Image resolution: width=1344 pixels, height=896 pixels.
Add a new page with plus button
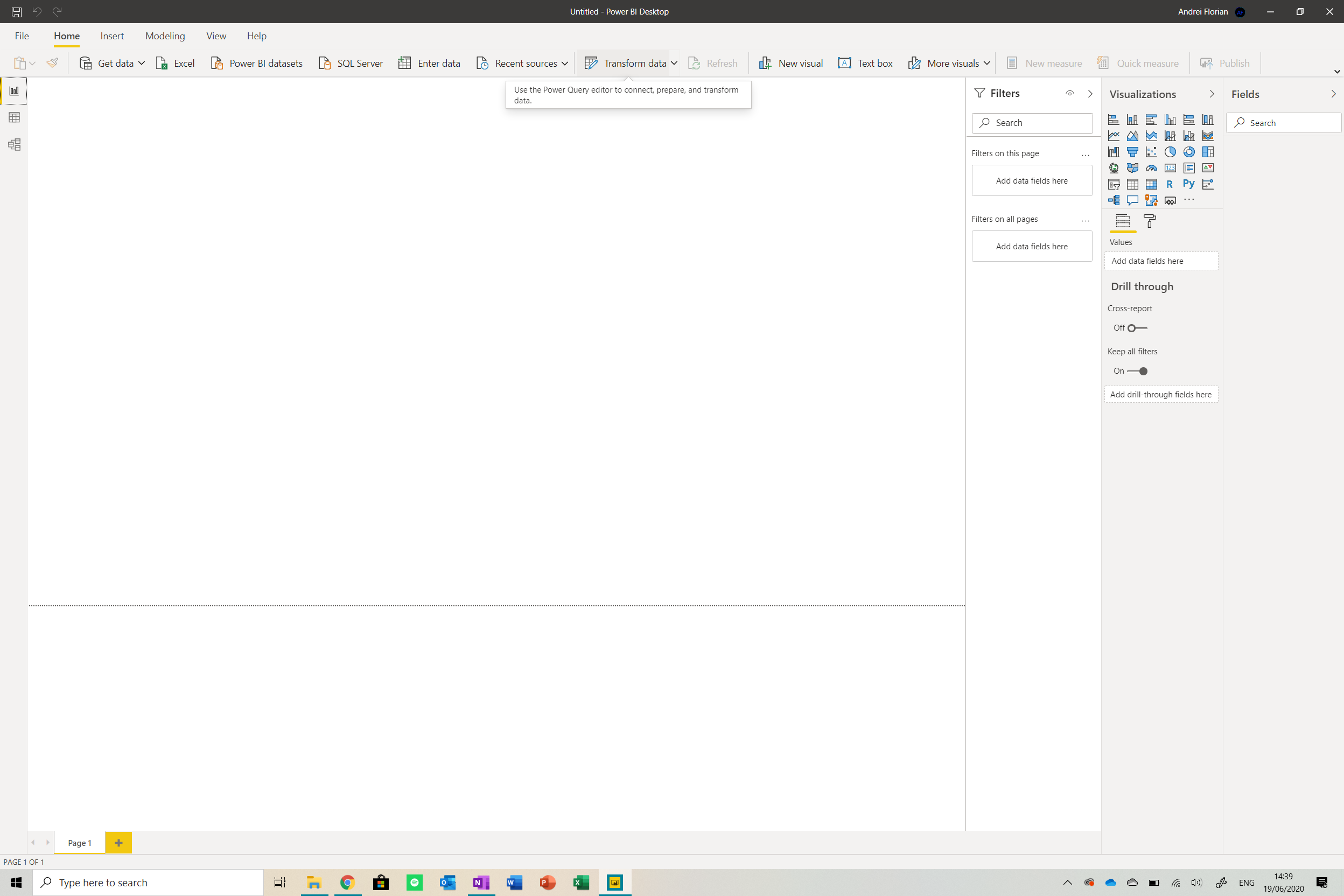pyautogui.click(x=119, y=842)
